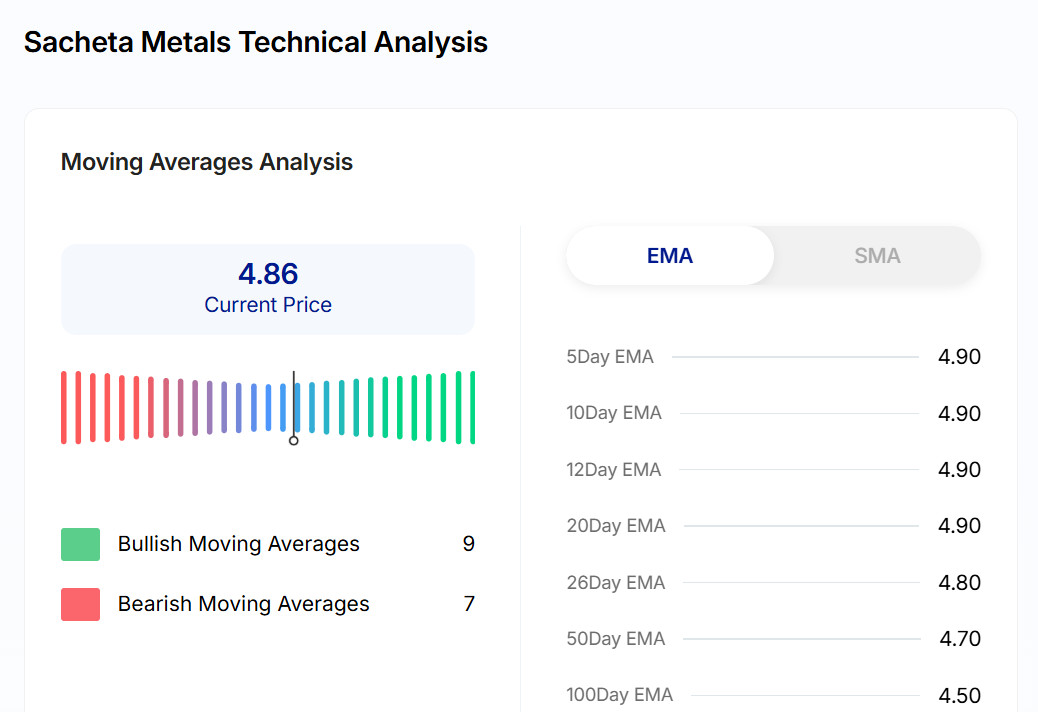Click the red Bearish Moving Averages swatch
The image size is (1038, 712).
pyautogui.click(x=80, y=604)
